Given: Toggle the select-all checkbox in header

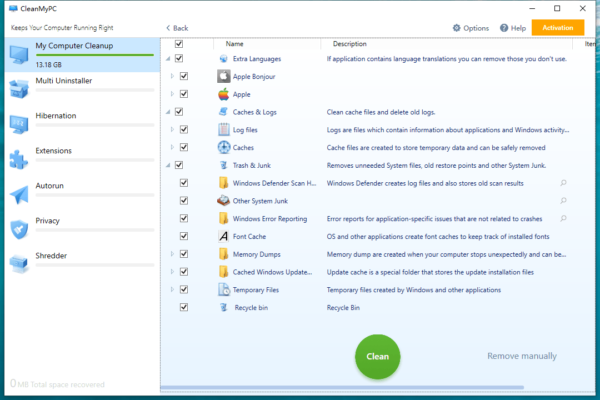Looking at the screenshot, I should [x=179, y=44].
